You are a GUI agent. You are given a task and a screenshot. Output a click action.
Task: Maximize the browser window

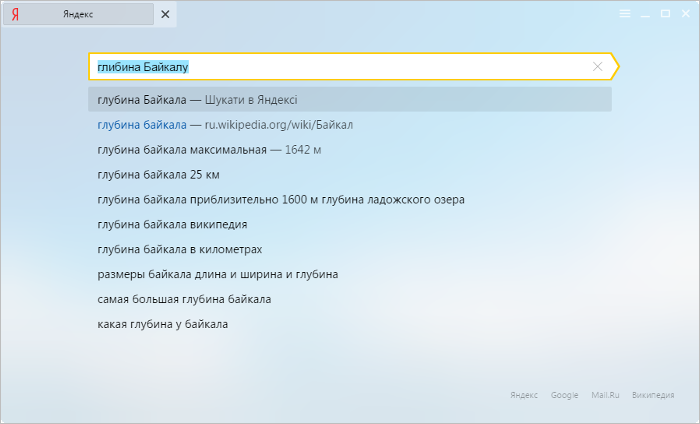(665, 14)
